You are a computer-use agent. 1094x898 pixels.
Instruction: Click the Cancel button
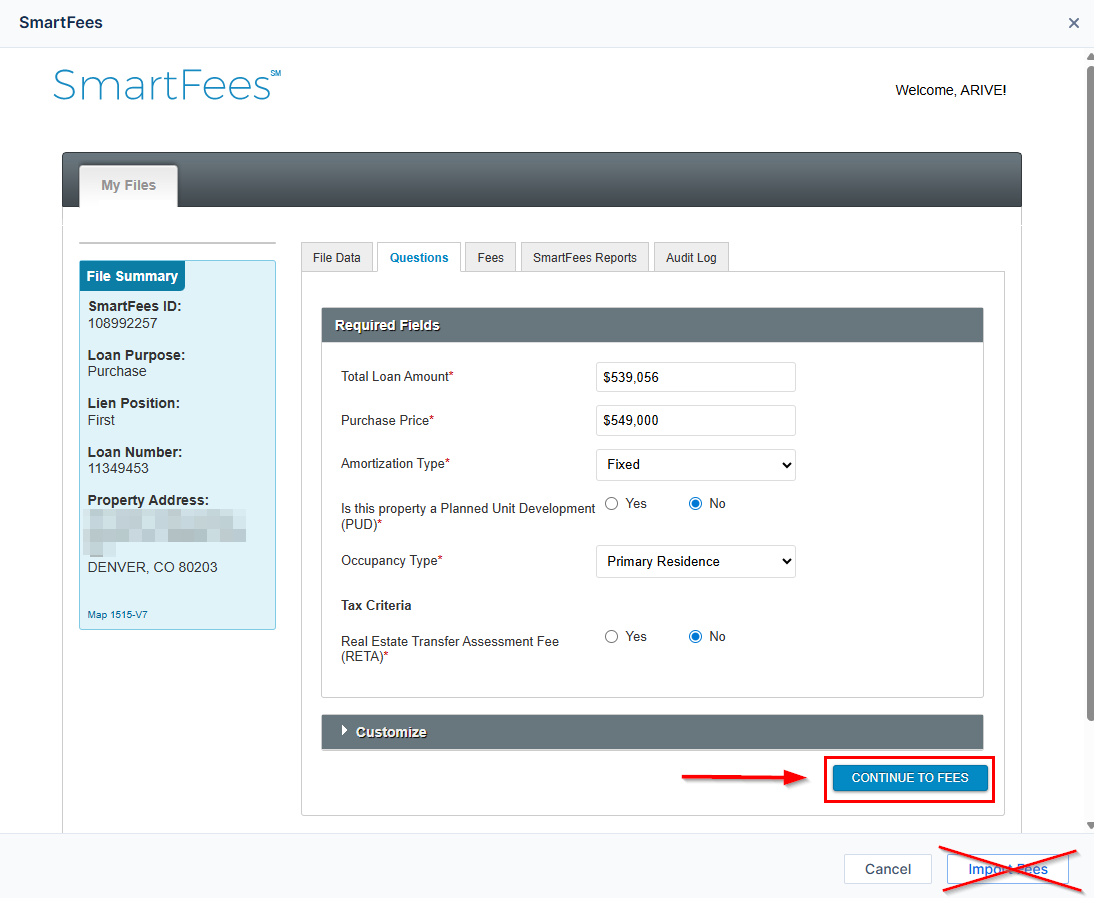click(887, 869)
